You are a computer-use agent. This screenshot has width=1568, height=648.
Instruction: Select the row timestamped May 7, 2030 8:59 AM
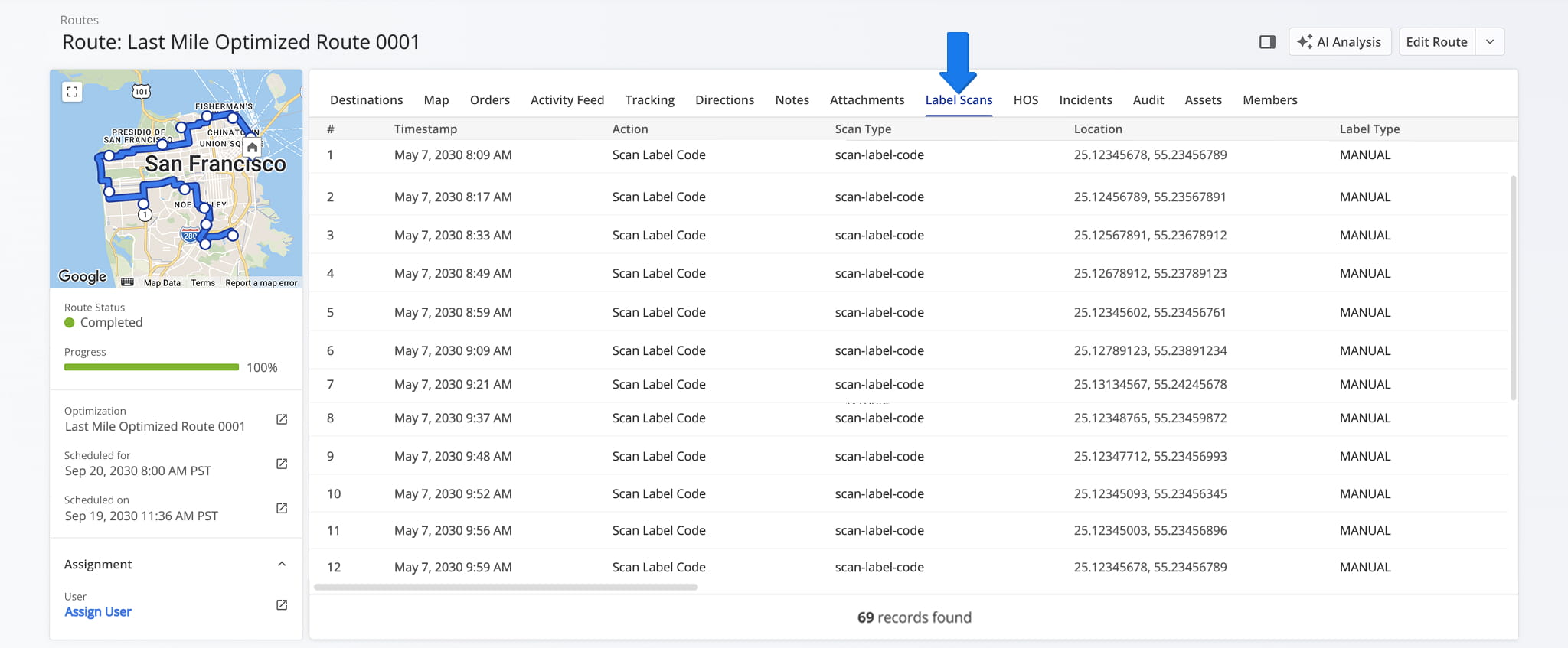(x=909, y=312)
